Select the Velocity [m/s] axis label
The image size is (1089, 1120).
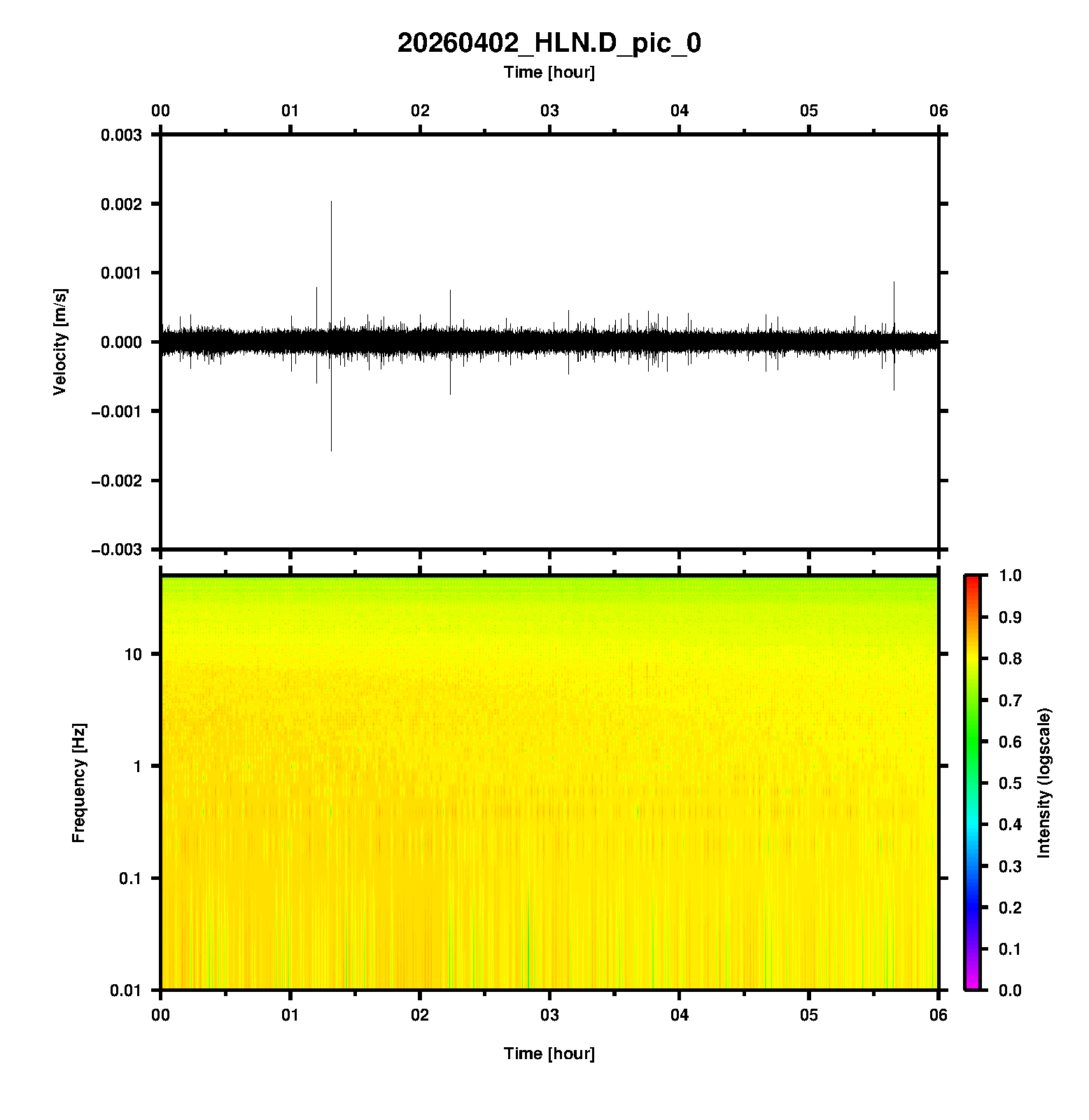point(60,342)
